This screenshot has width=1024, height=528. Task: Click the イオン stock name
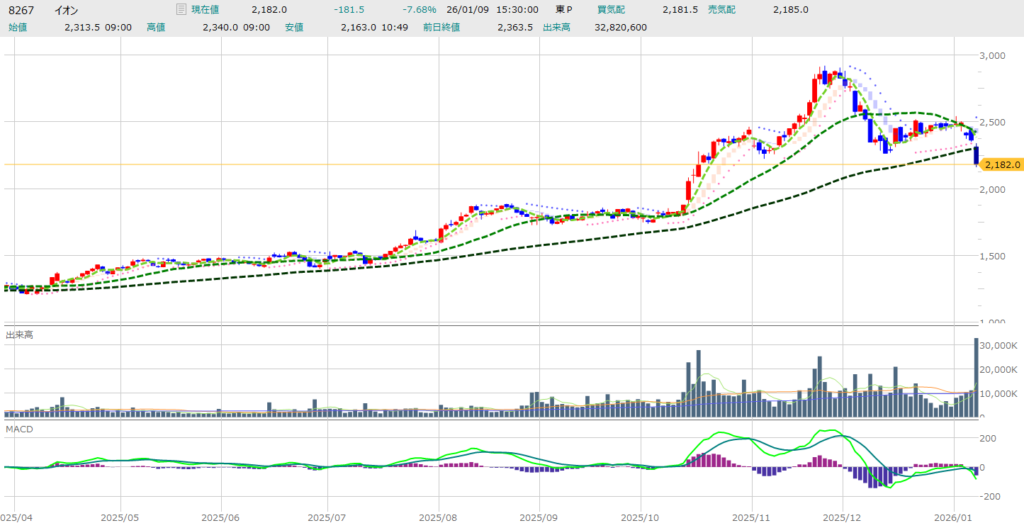(65, 9)
